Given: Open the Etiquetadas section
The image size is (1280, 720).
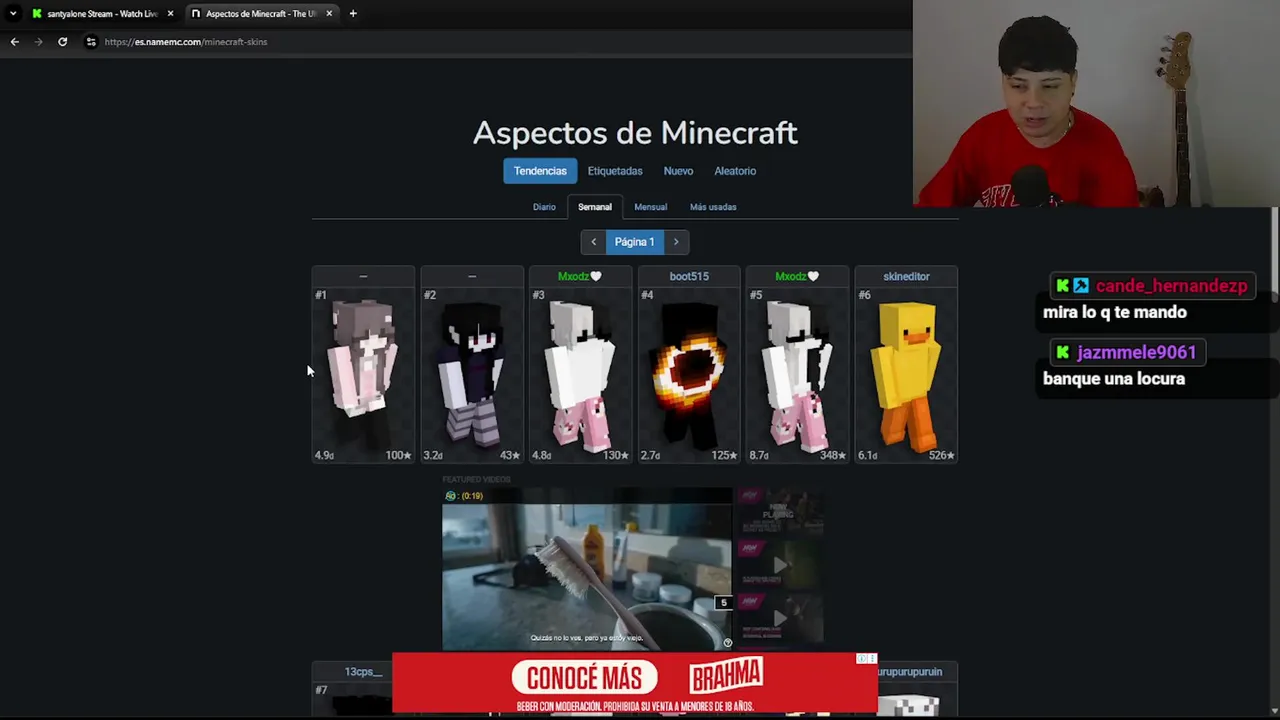Looking at the screenshot, I should click(x=615, y=171).
